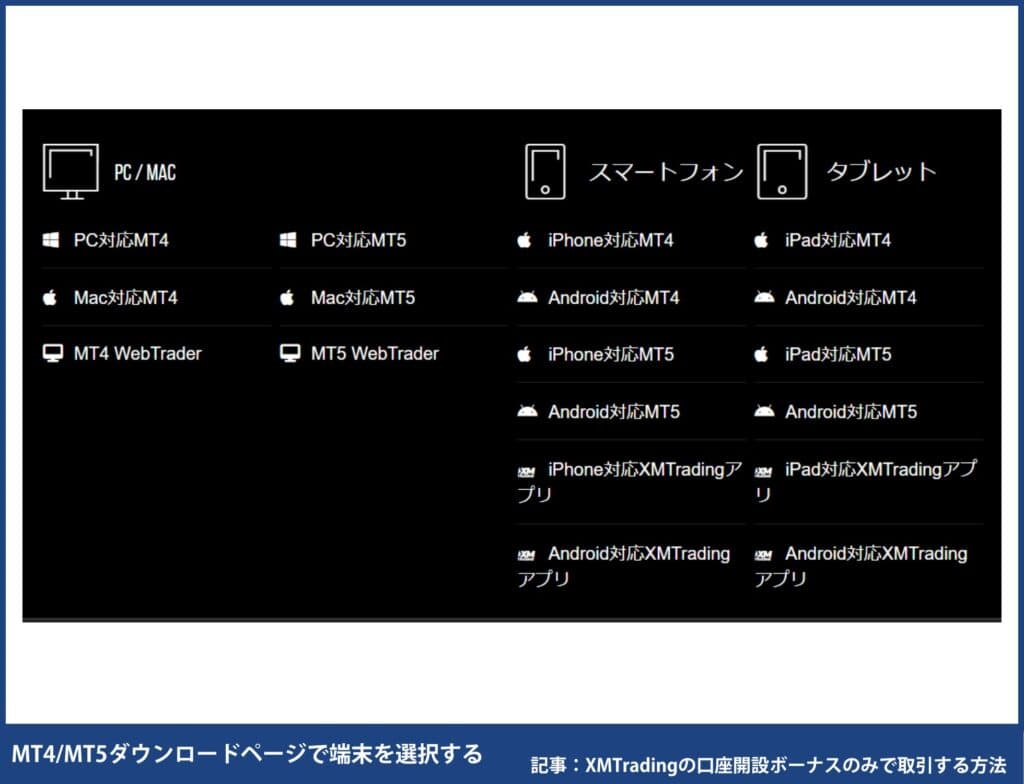Click the large タブレット device icon
The width and height of the screenshot is (1024, 784).
click(782, 172)
